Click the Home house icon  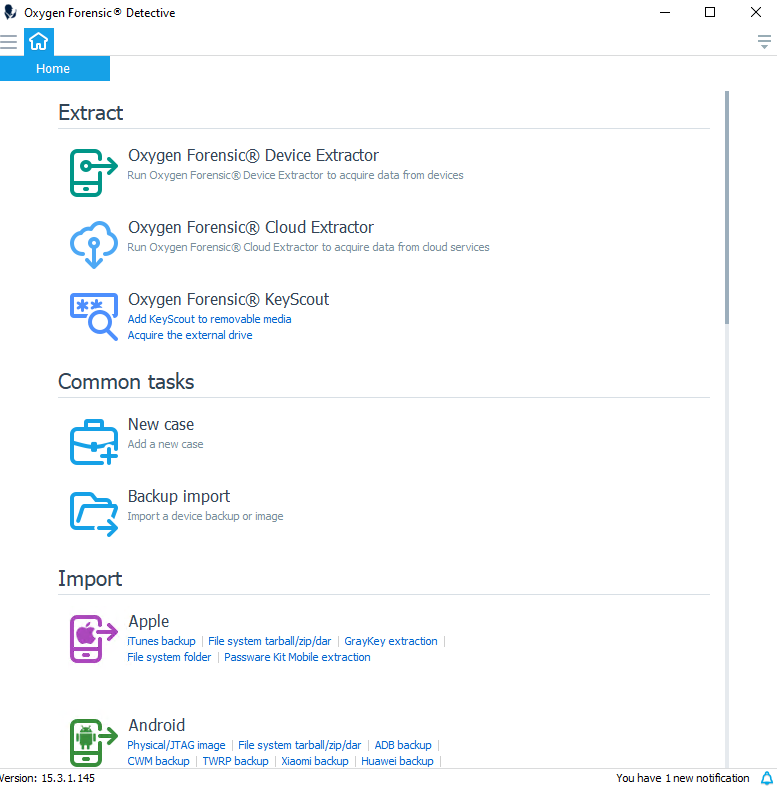(39, 42)
